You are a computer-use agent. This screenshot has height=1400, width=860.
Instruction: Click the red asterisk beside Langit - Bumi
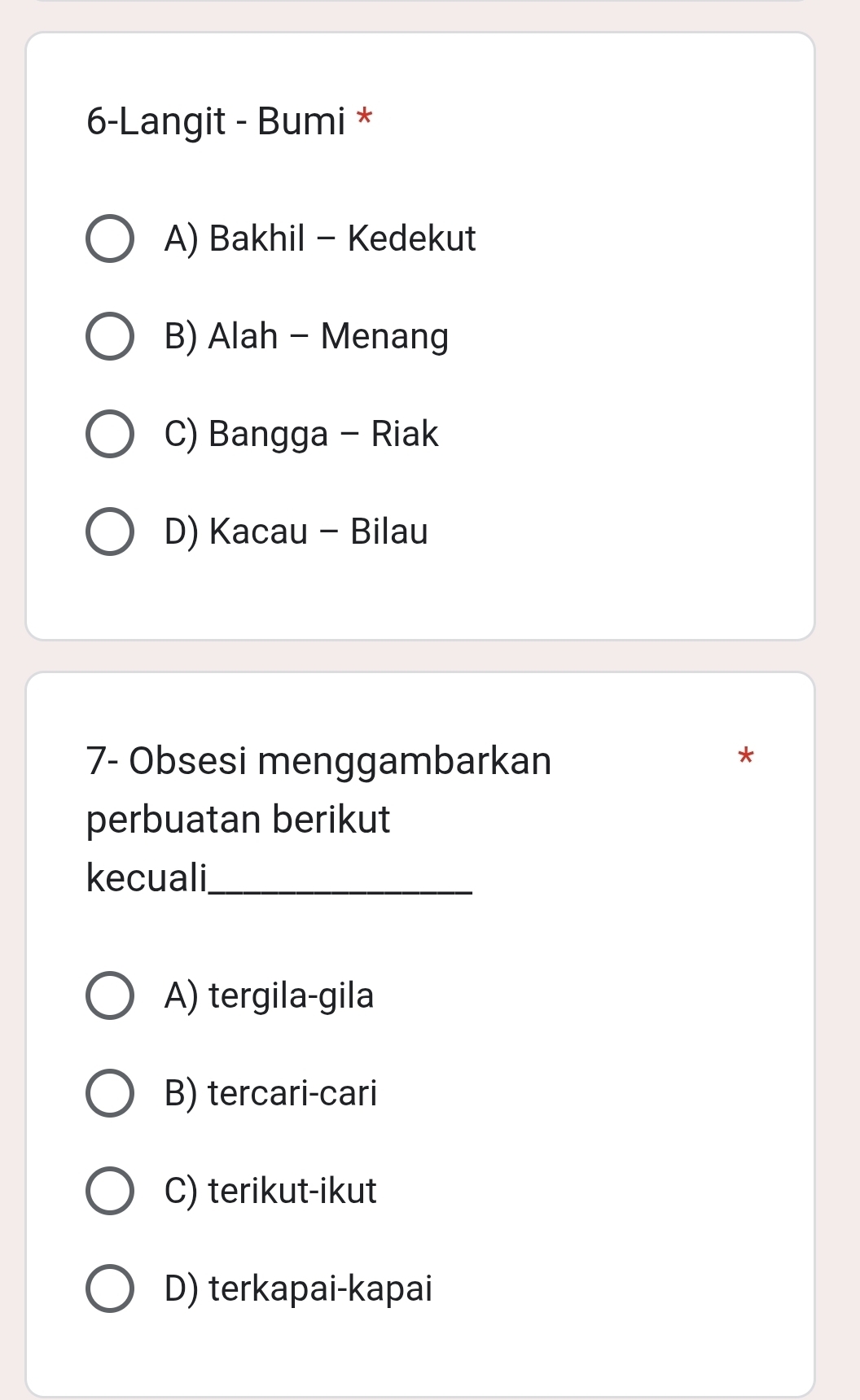(365, 118)
